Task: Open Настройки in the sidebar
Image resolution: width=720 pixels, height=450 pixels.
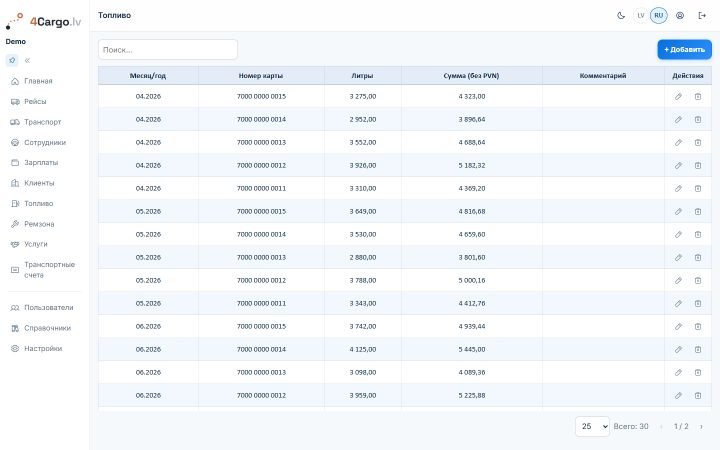Action: [44, 349]
